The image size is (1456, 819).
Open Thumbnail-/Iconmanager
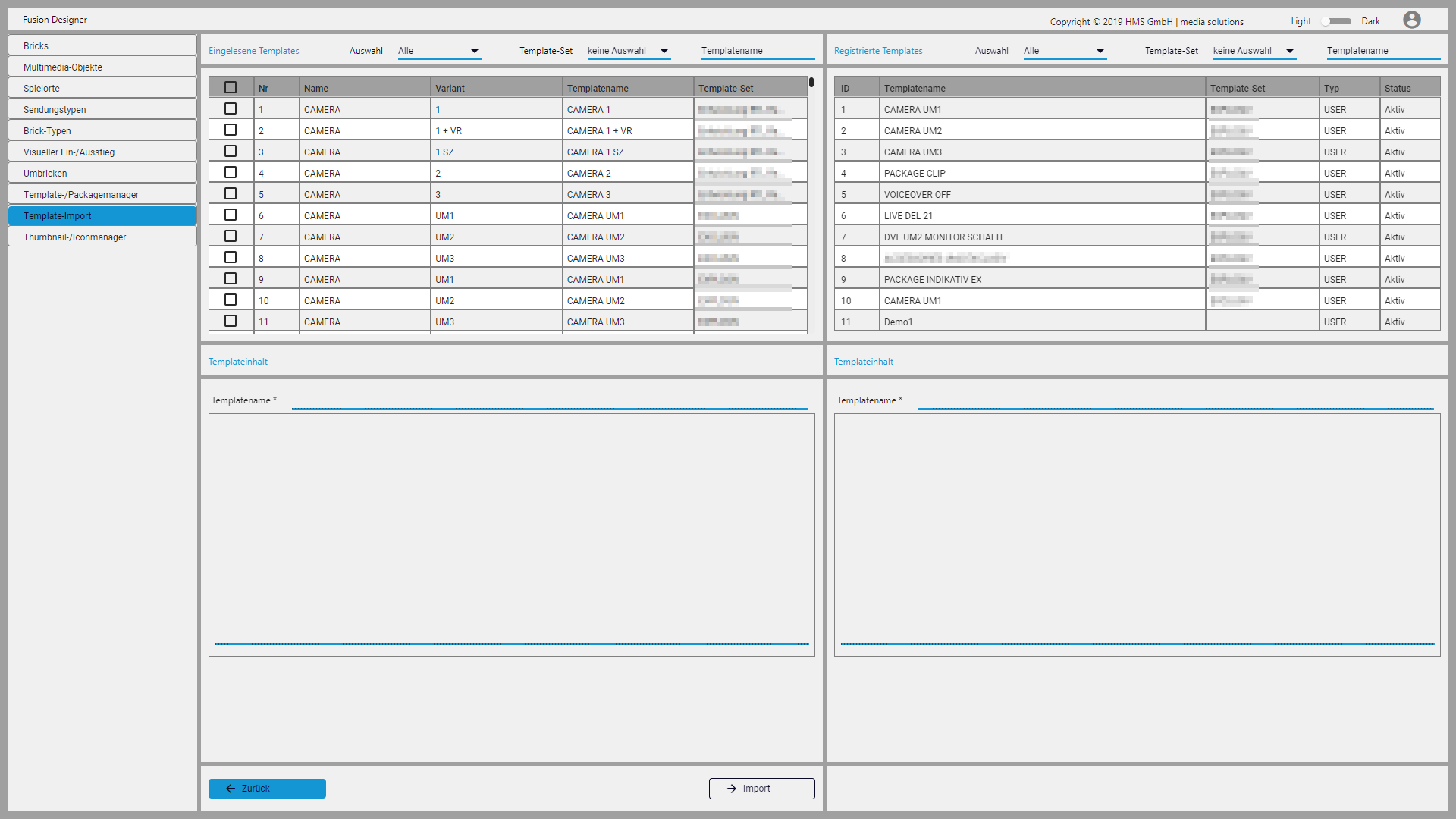102,237
